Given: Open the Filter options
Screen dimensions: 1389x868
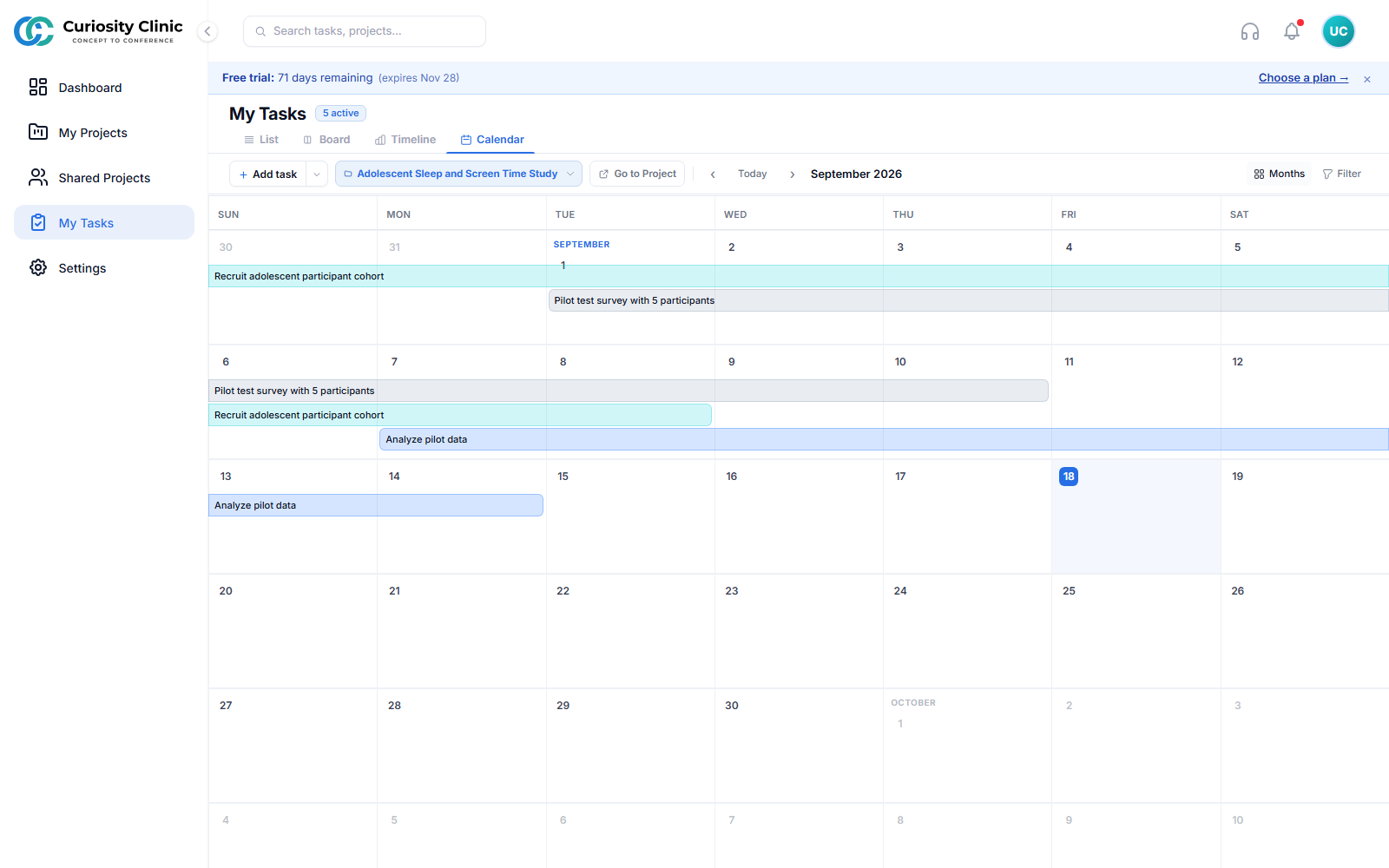Looking at the screenshot, I should click(1341, 174).
